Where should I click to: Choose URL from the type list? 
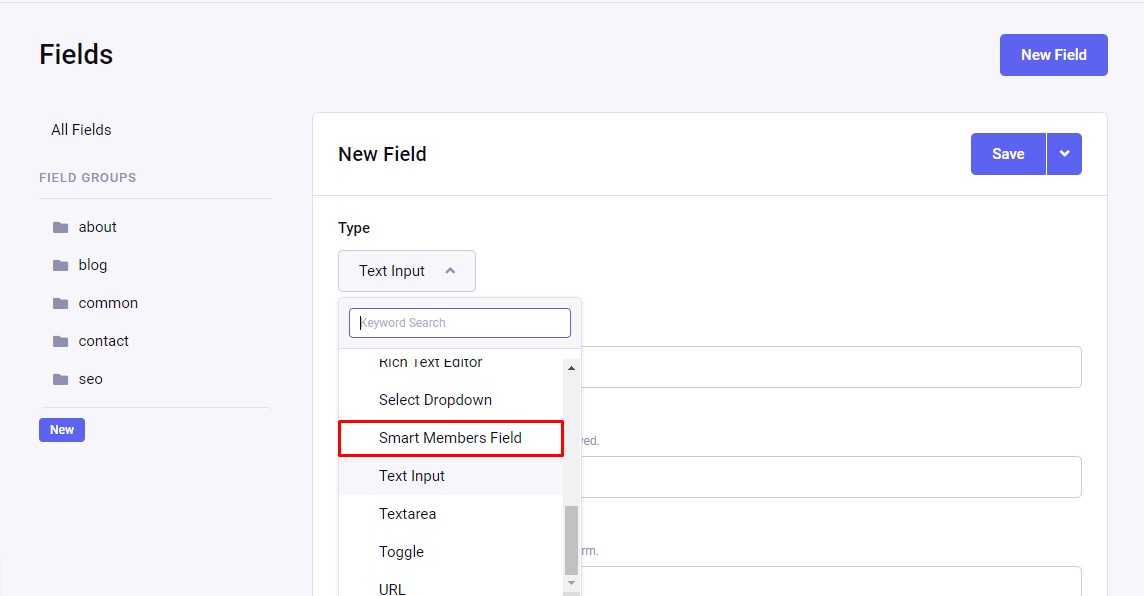(x=392, y=588)
